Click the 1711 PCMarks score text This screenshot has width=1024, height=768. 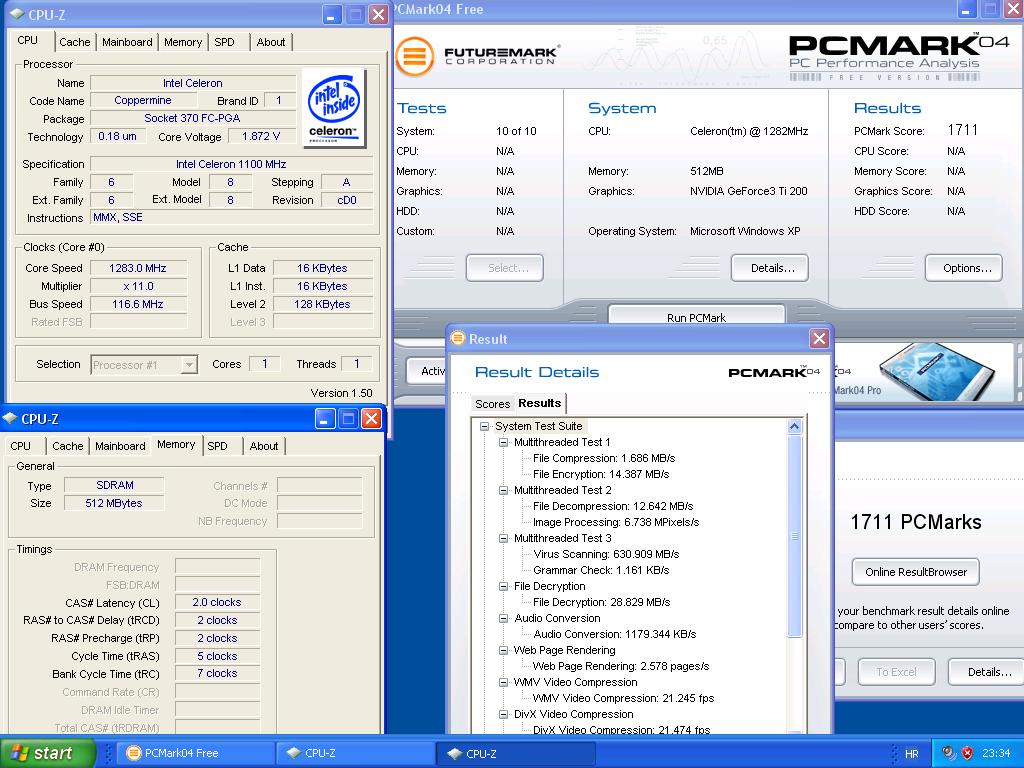[916, 522]
